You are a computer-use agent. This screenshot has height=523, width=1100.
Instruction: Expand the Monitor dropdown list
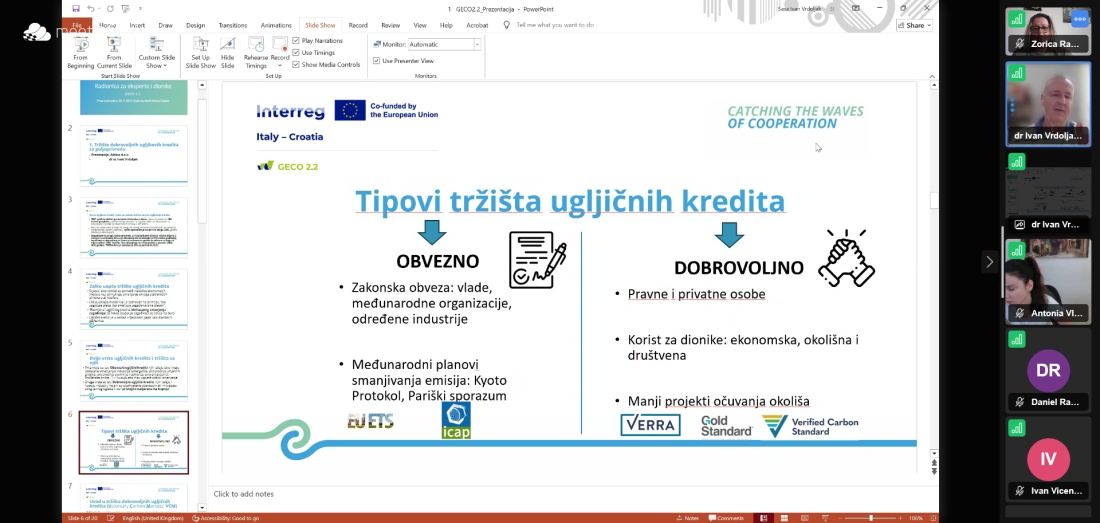[x=477, y=44]
